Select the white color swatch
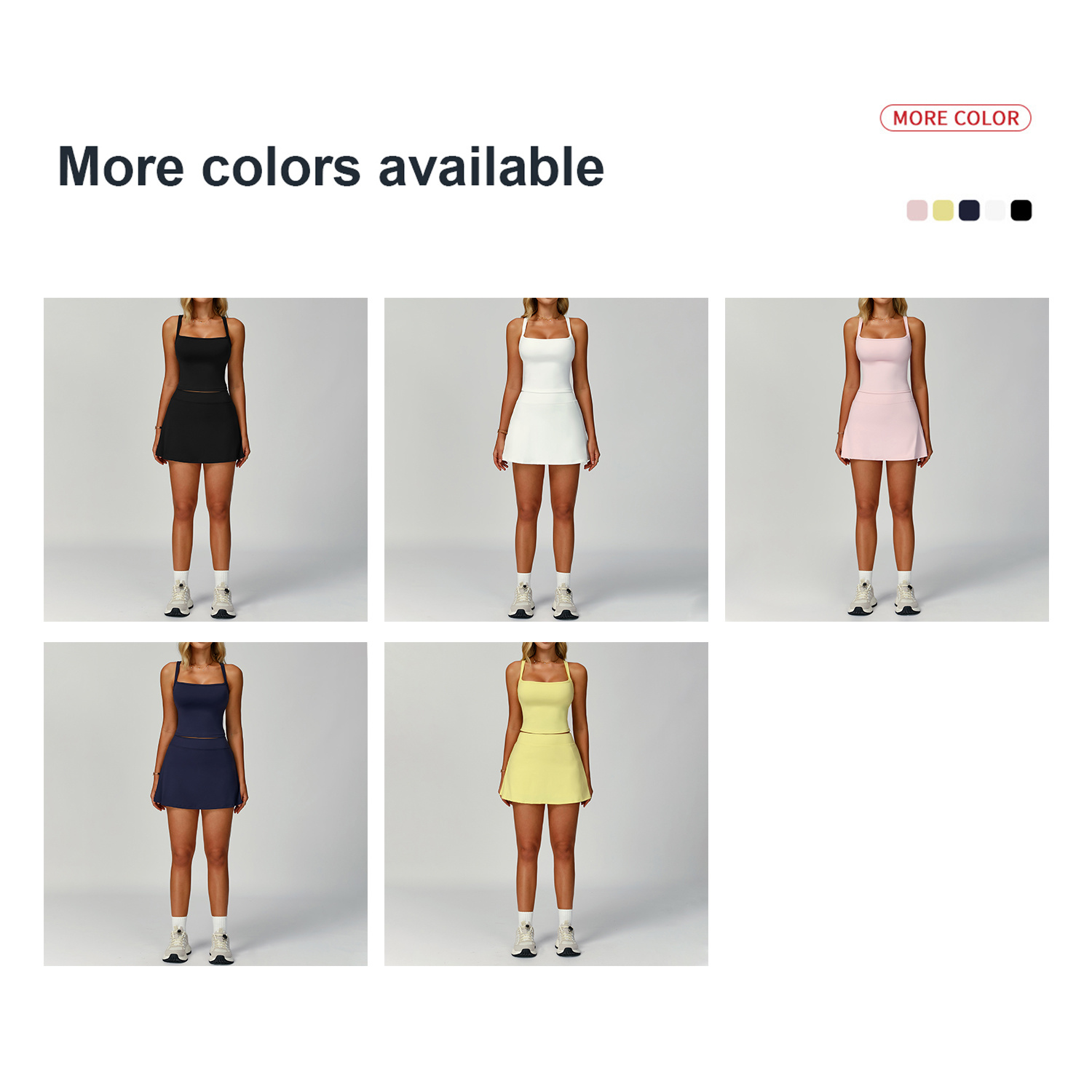 995,210
